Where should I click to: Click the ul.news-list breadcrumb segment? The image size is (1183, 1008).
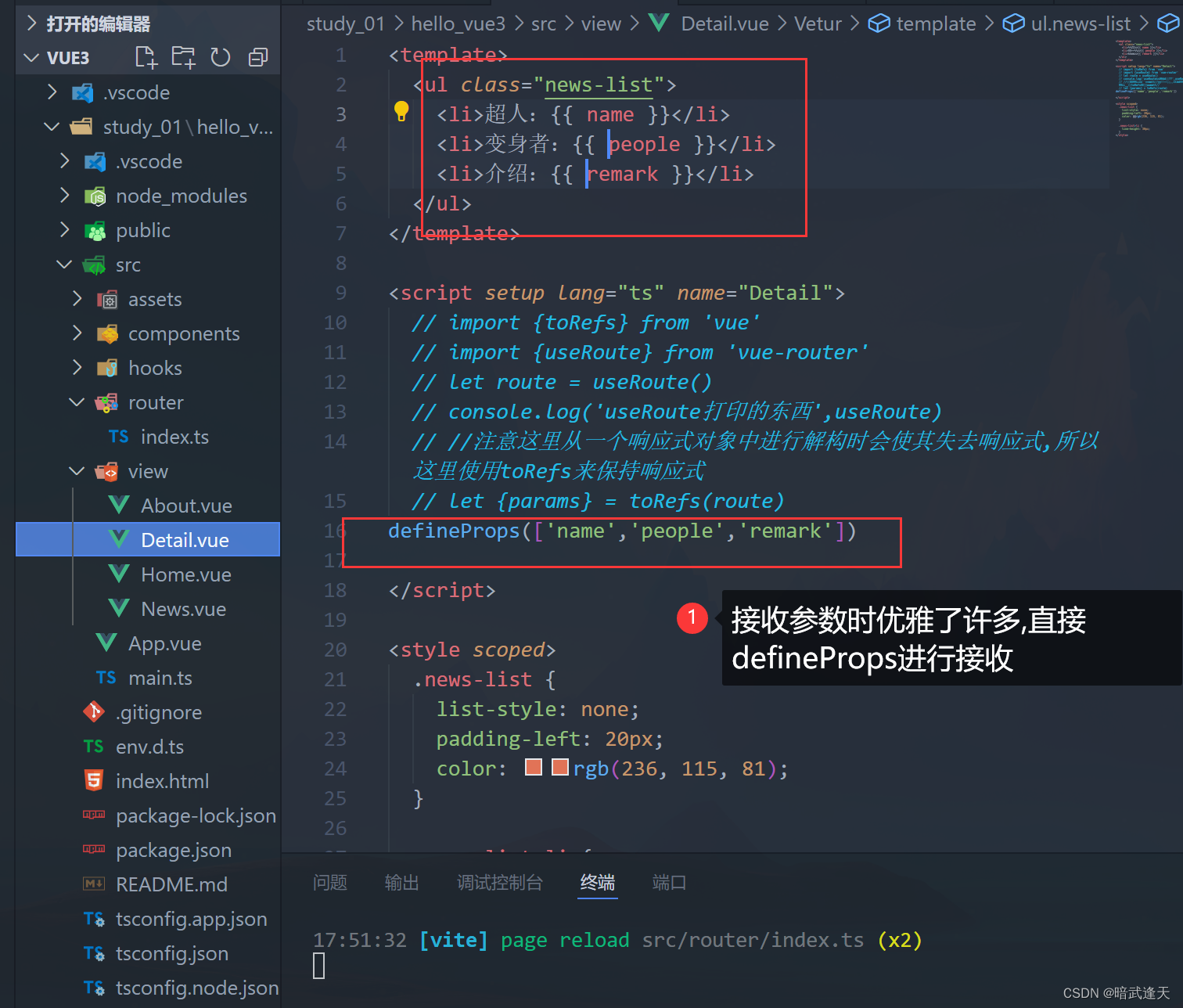click(1081, 23)
